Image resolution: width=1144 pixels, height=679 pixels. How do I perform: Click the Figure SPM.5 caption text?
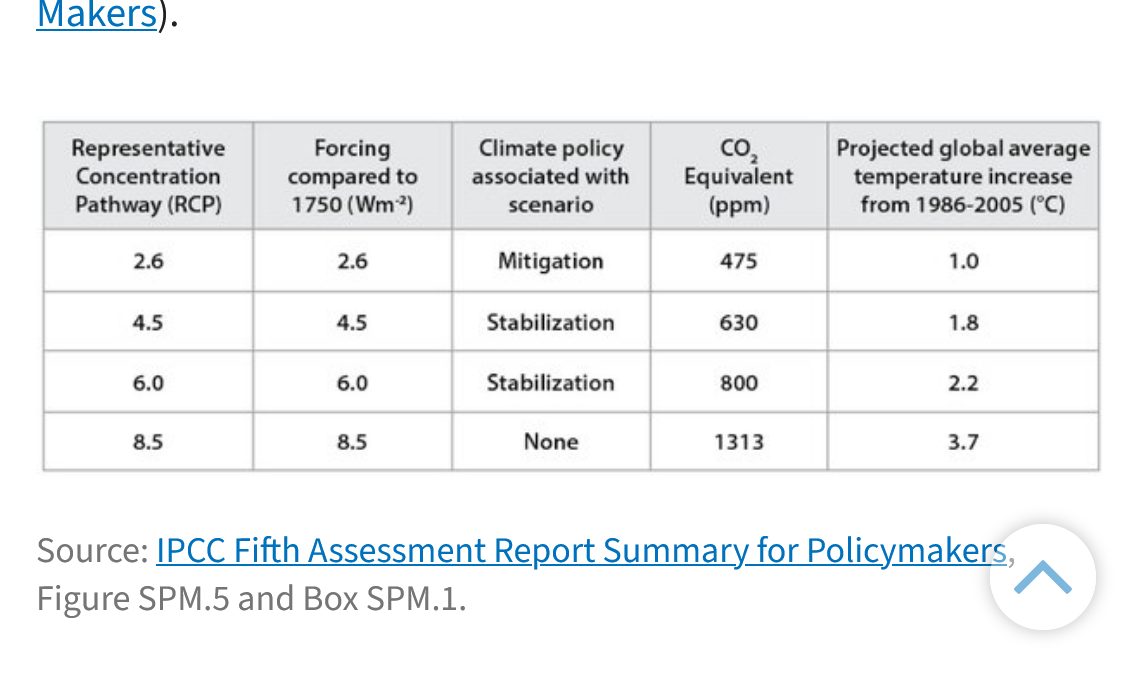tap(250, 598)
